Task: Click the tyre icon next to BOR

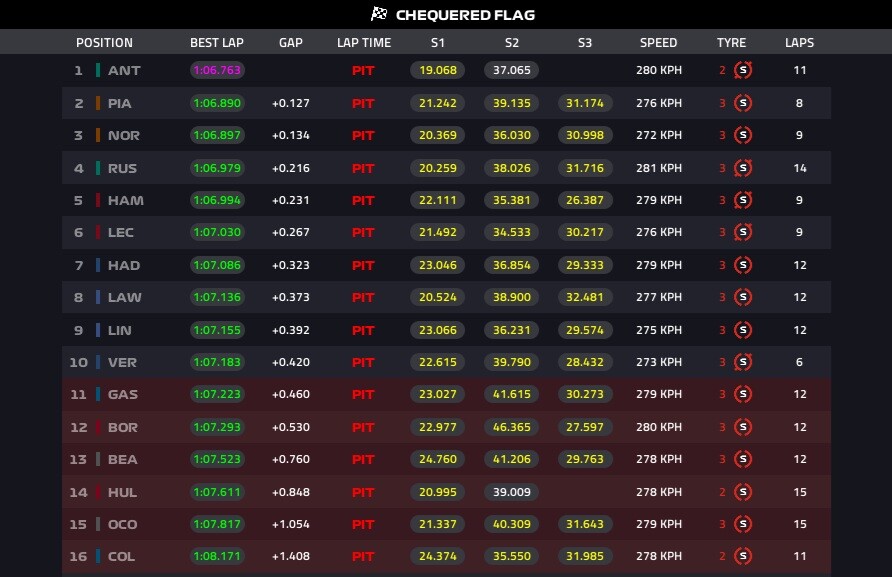Action: (x=742, y=427)
